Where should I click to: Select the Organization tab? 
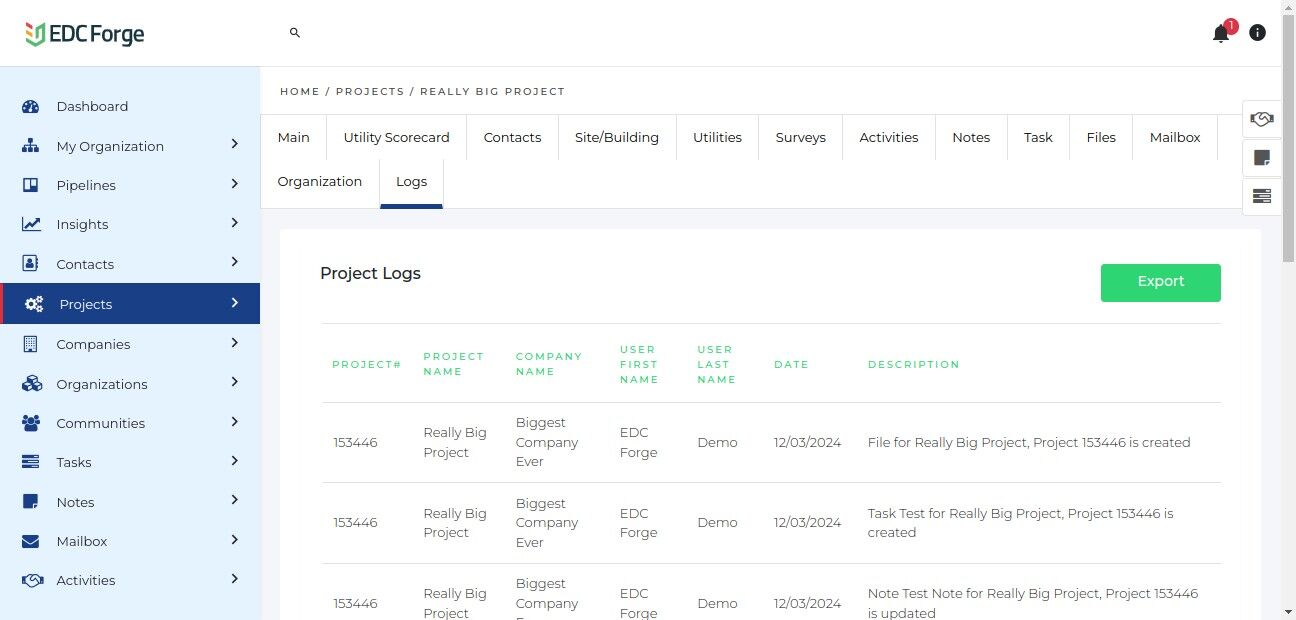tap(320, 182)
